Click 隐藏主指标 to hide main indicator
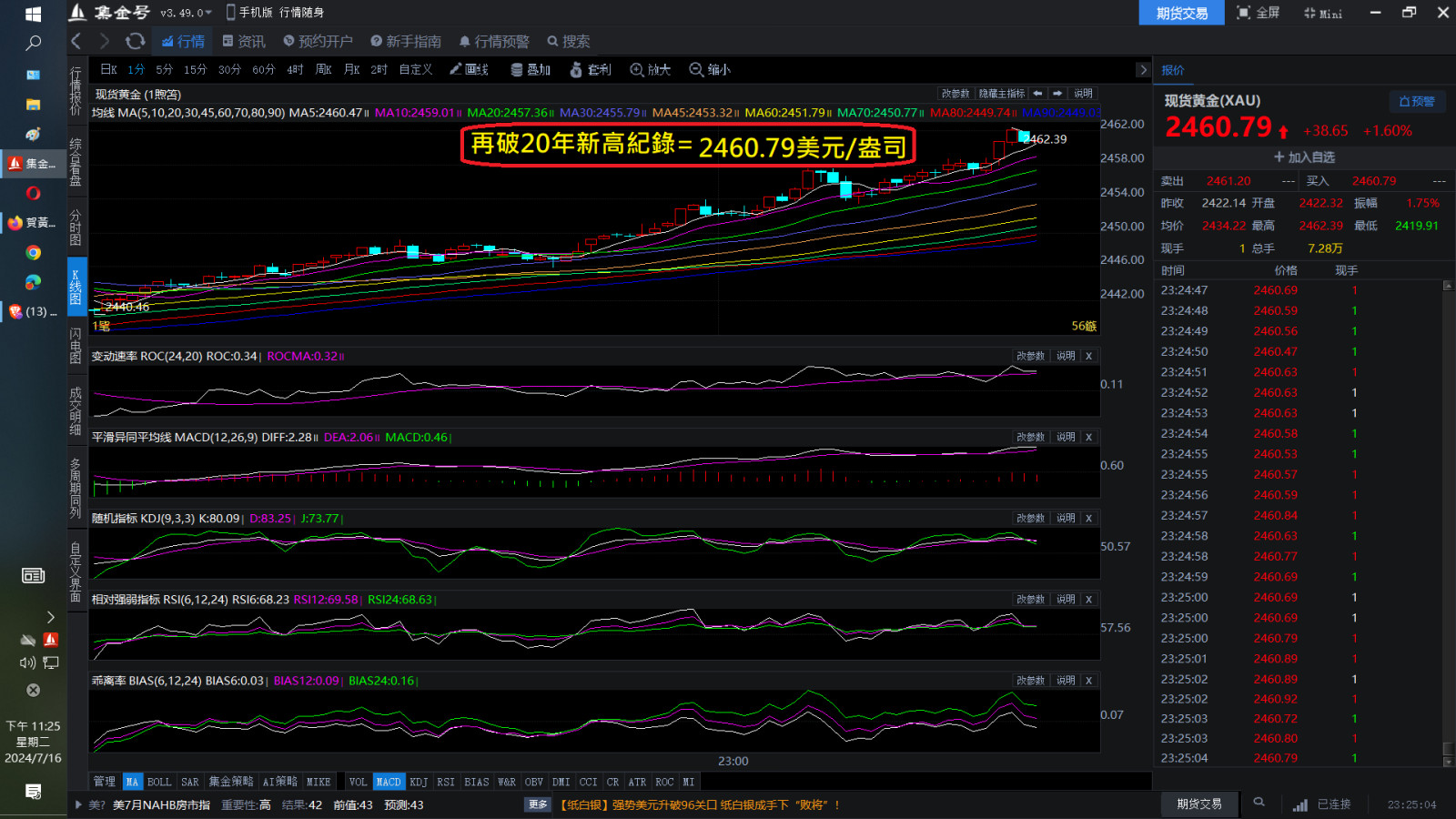The height and width of the screenshot is (819, 1456). pos(1001,94)
